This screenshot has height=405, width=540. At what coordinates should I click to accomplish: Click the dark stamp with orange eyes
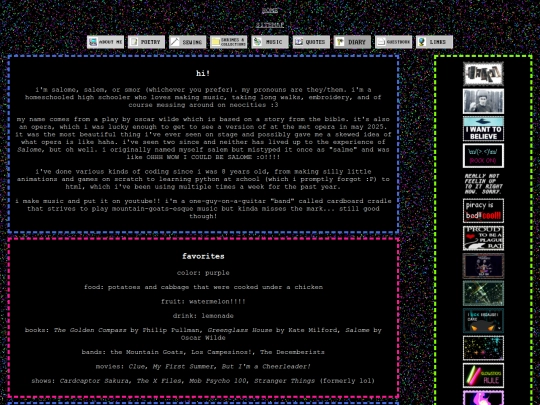click(483, 321)
